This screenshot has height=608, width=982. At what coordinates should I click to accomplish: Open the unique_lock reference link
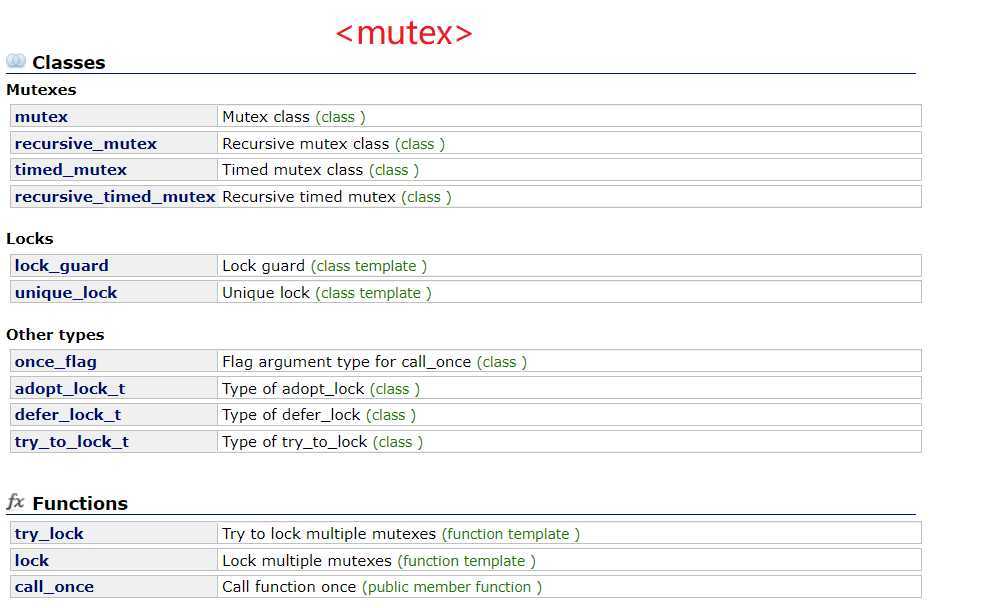coord(65,293)
